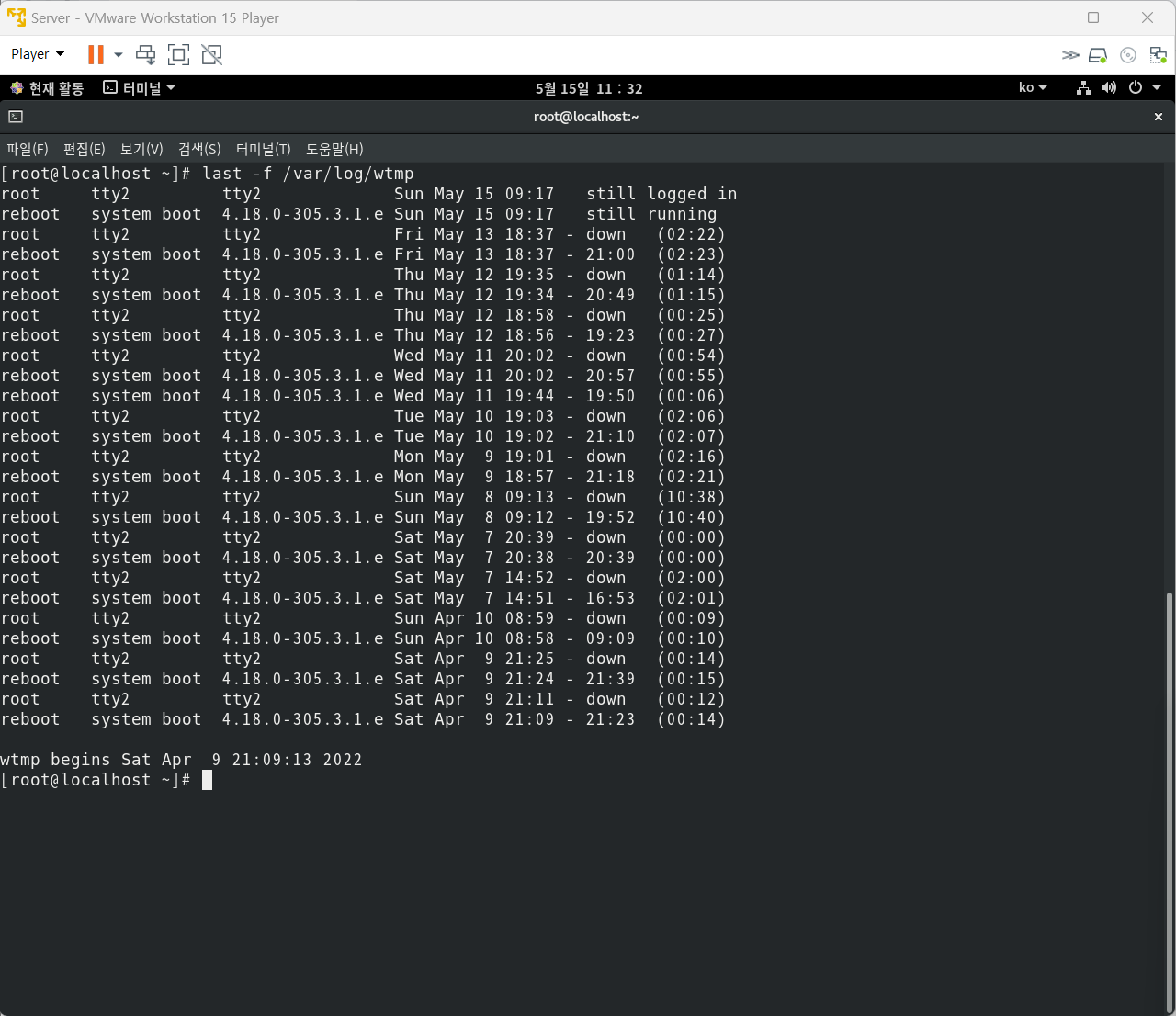Click the '(02:22)' duration text
The width and height of the screenshot is (1176, 1016).
pos(692,234)
